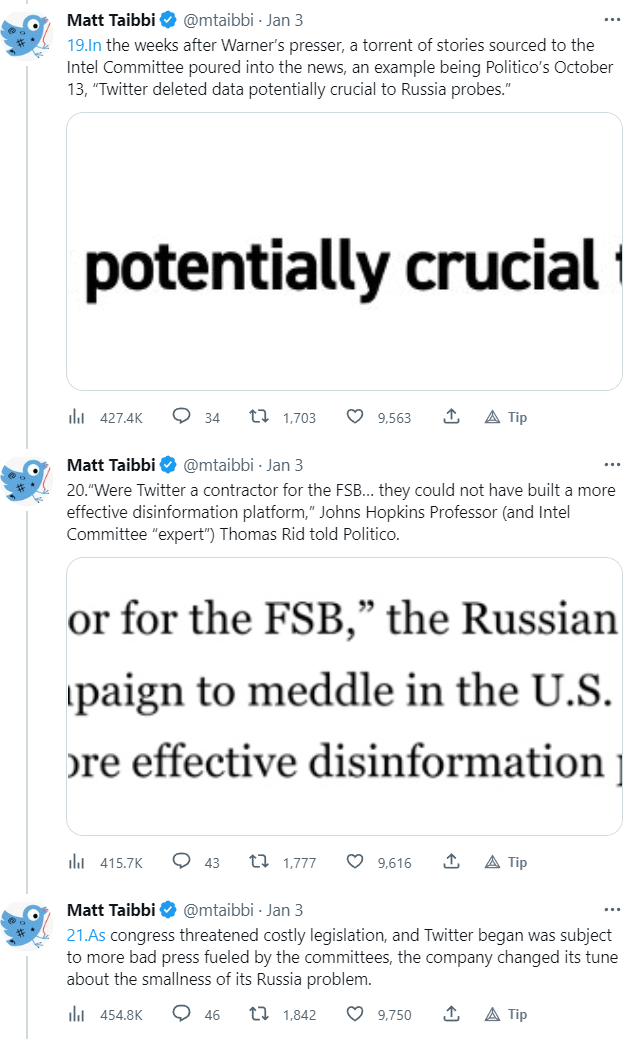The image size is (628, 1039).
Task: Share the tweet about Politico's October 13 story
Action: pos(451,417)
